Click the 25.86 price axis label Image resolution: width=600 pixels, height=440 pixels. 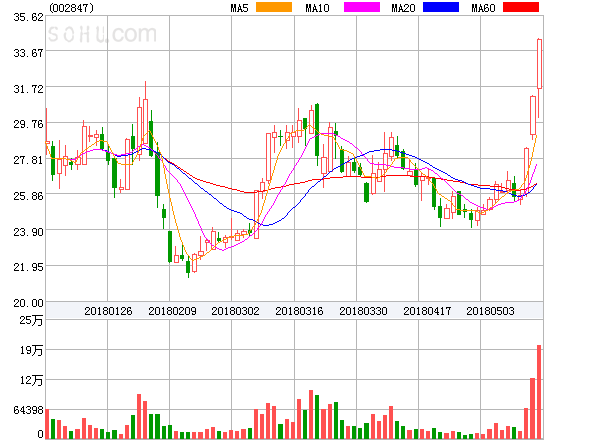pos(28,196)
